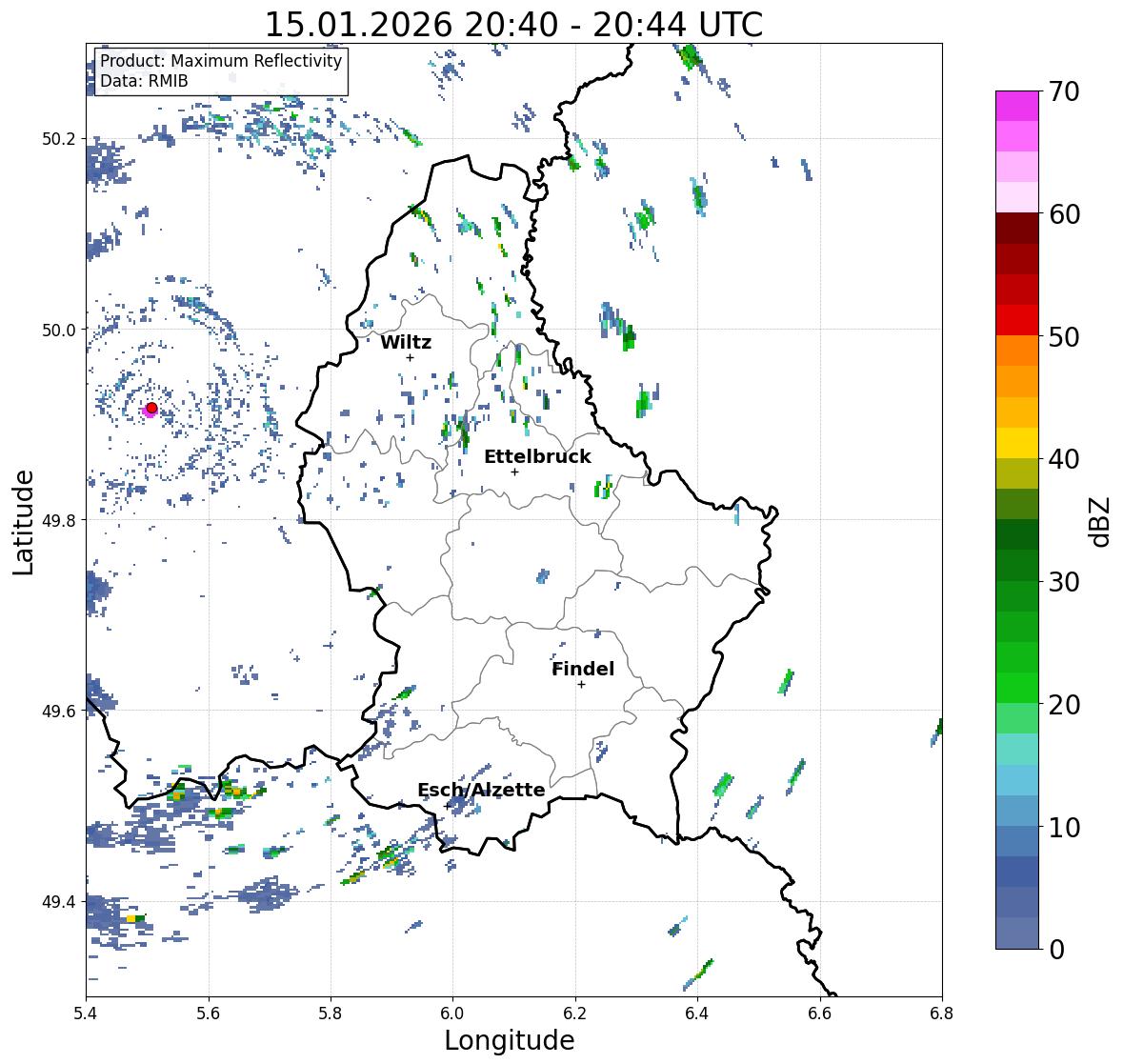Click the Wiltz station cross marker

pyautogui.click(x=410, y=358)
